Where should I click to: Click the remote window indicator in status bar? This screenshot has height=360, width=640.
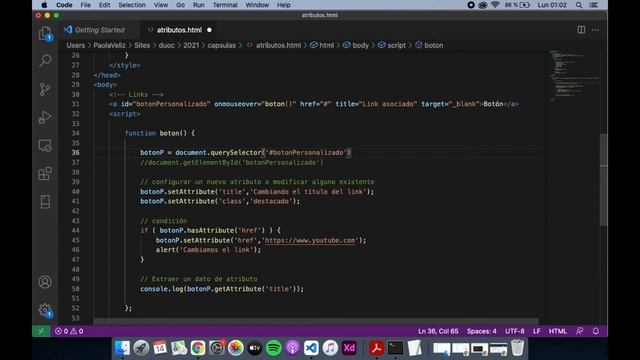tap(41, 331)
